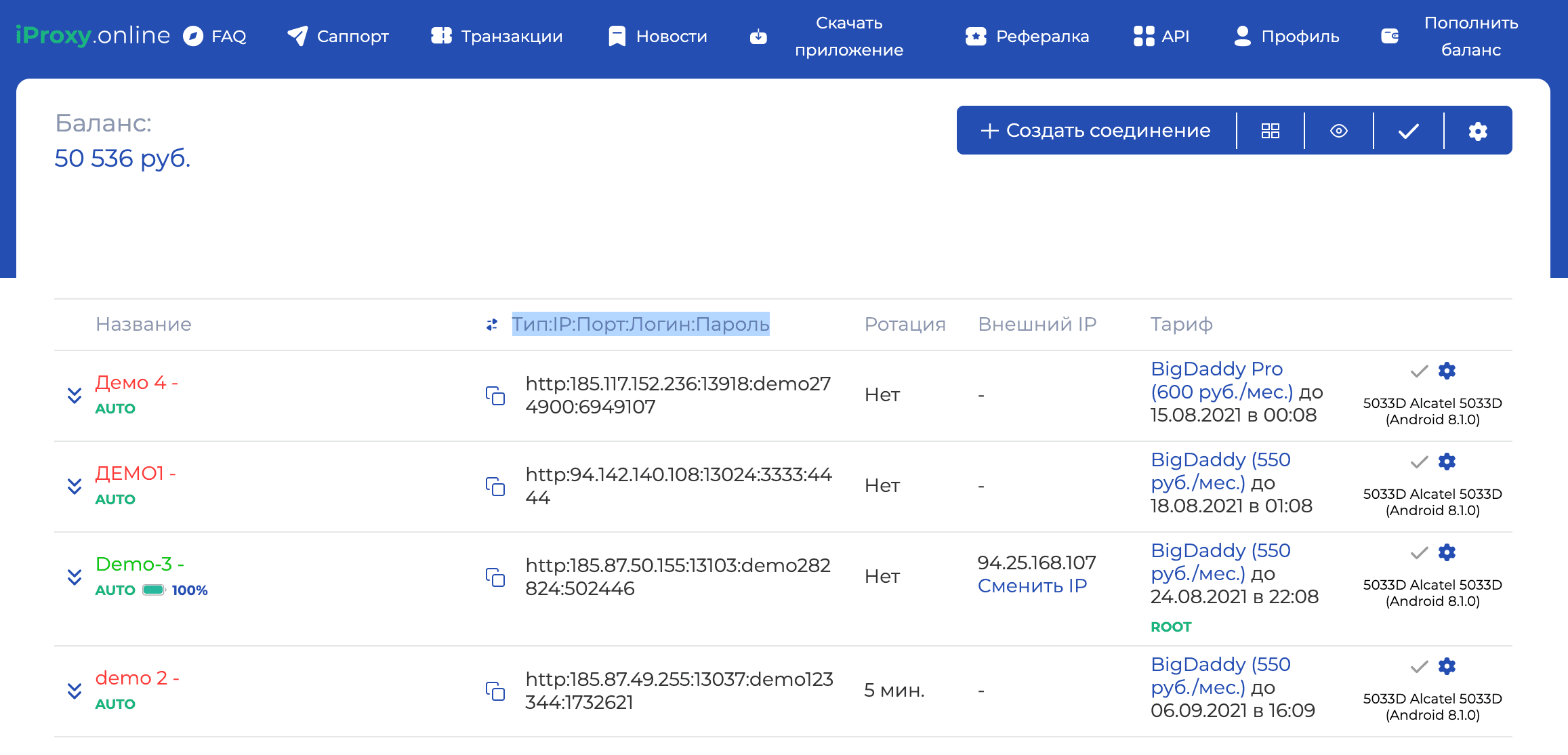Open the API section icon

[1143, 36]
